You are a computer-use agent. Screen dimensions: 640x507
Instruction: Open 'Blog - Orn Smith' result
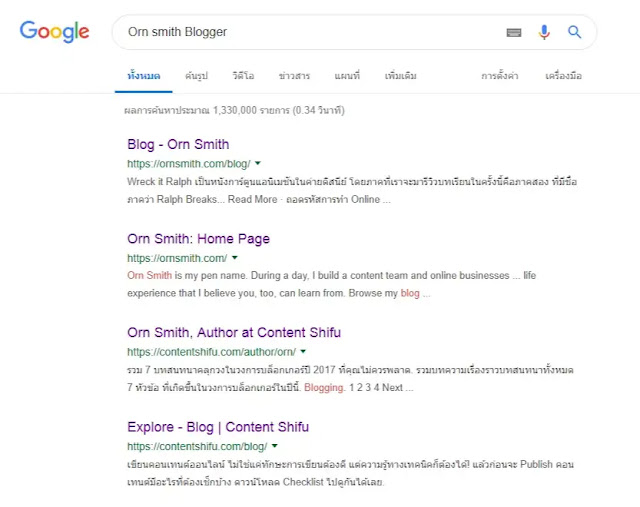[x=178, y=145]
